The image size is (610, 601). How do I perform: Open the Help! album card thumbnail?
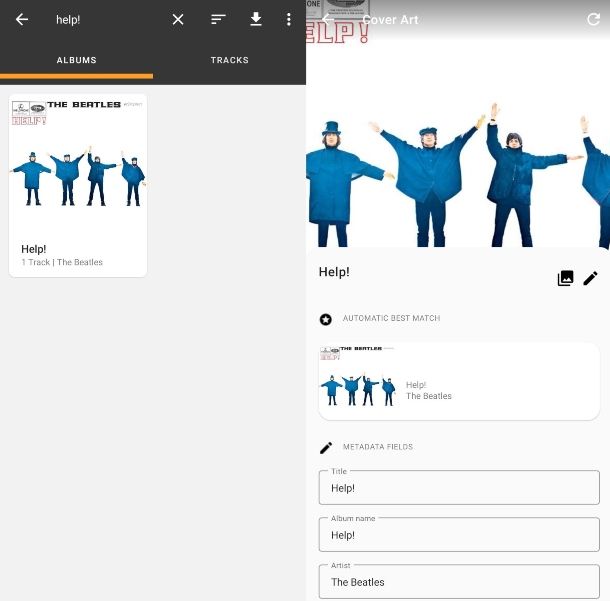pos(78,165)
